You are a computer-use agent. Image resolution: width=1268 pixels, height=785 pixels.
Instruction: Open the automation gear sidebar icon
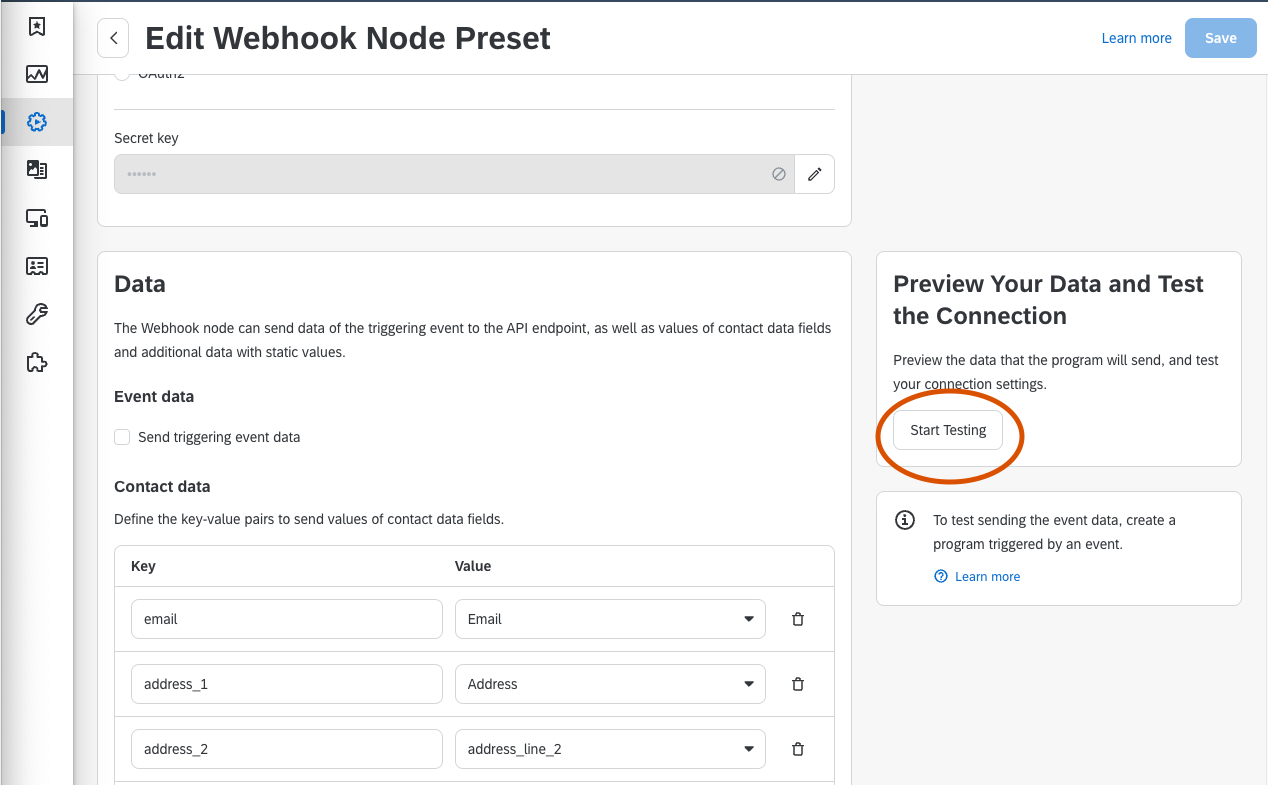(37, 122)
